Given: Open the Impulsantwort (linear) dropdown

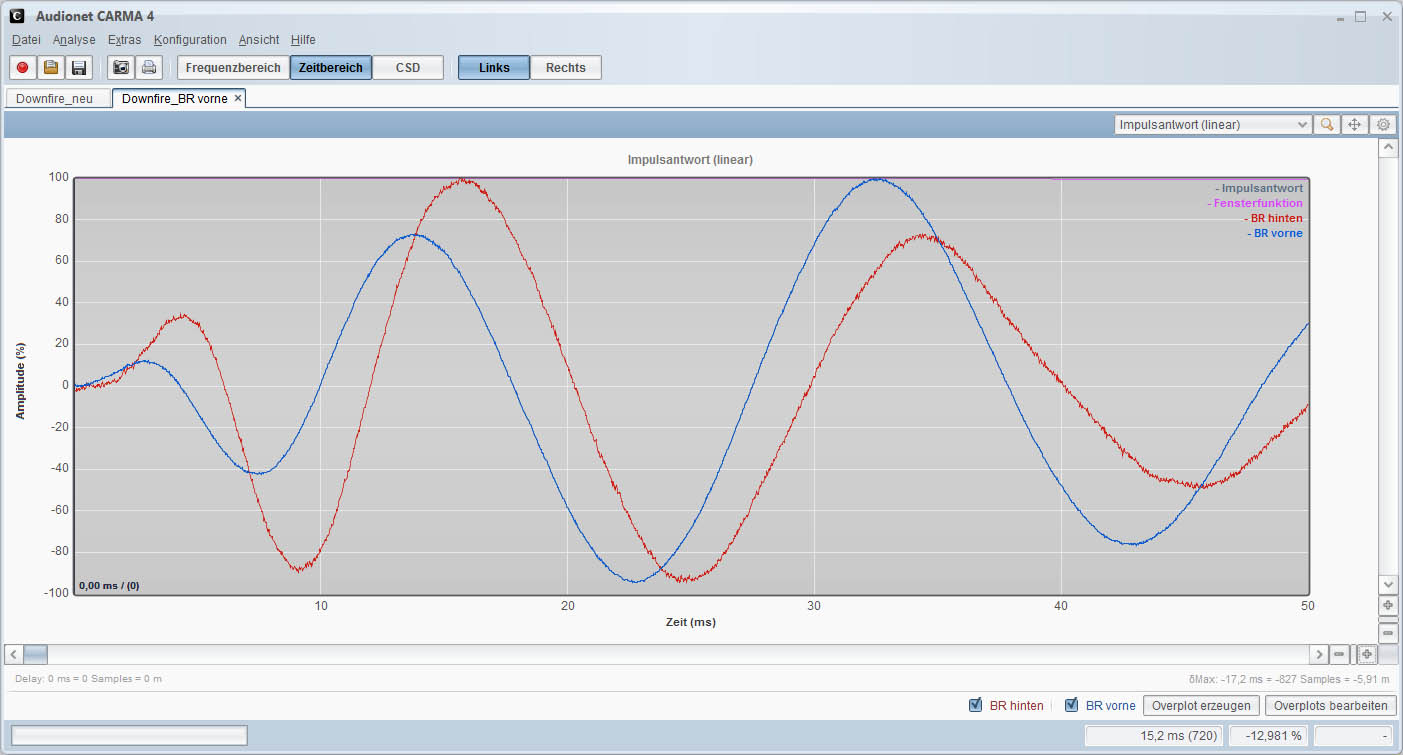Looking at the screenshot, I should 1212,125.
